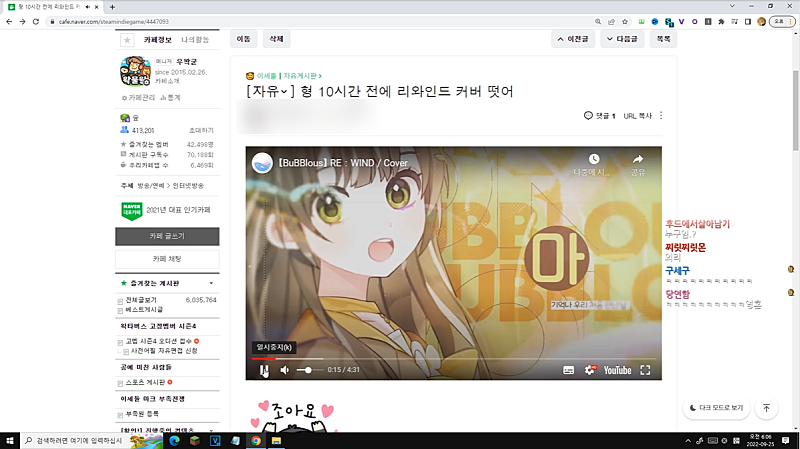Click the 목록 (list) button
This screenshot has height=449, width=800.
(x=663, y=39)
